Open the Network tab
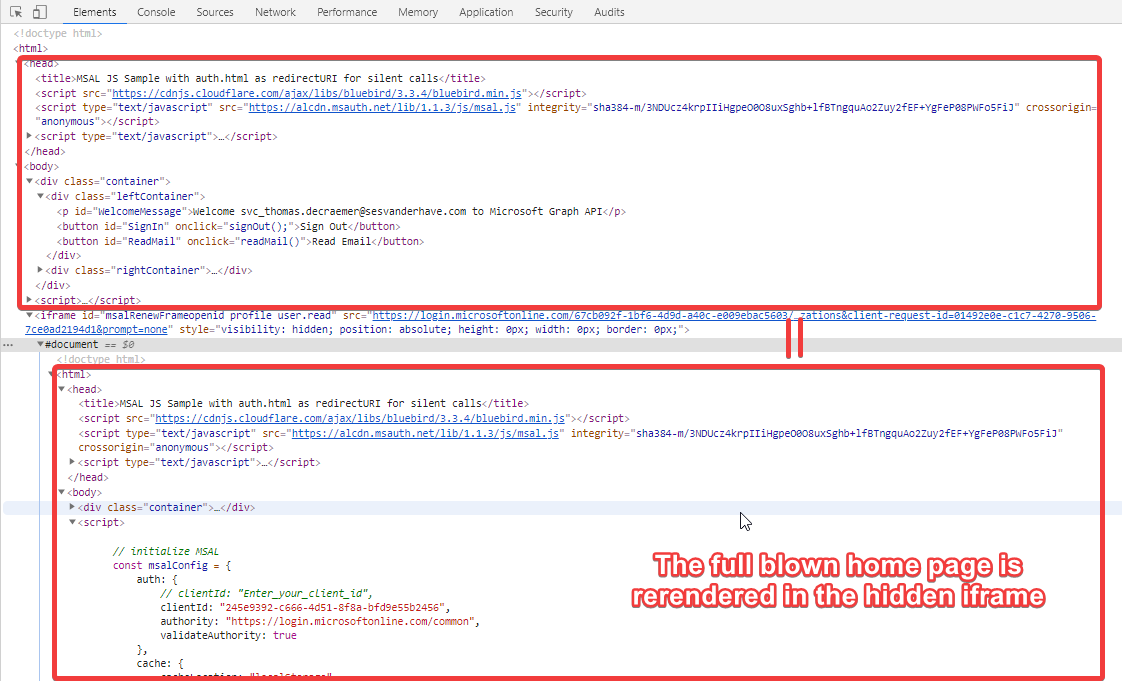This screenshot has width=1122, height=681. (x=275, y=12)
